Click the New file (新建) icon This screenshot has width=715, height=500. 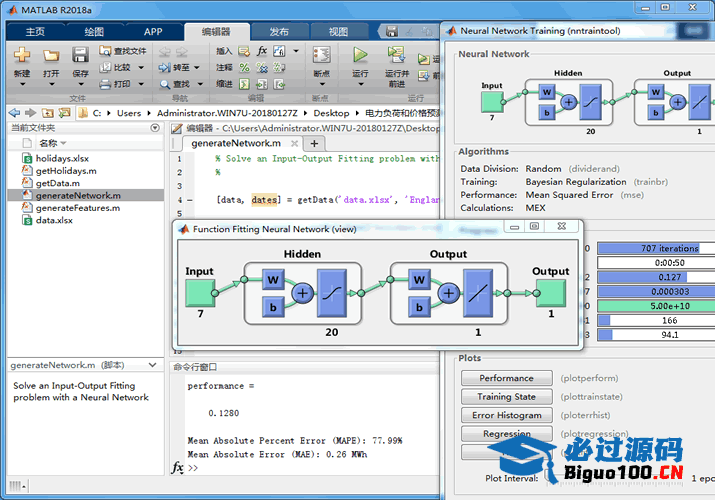pyautogui.click(x=21, y=56)
